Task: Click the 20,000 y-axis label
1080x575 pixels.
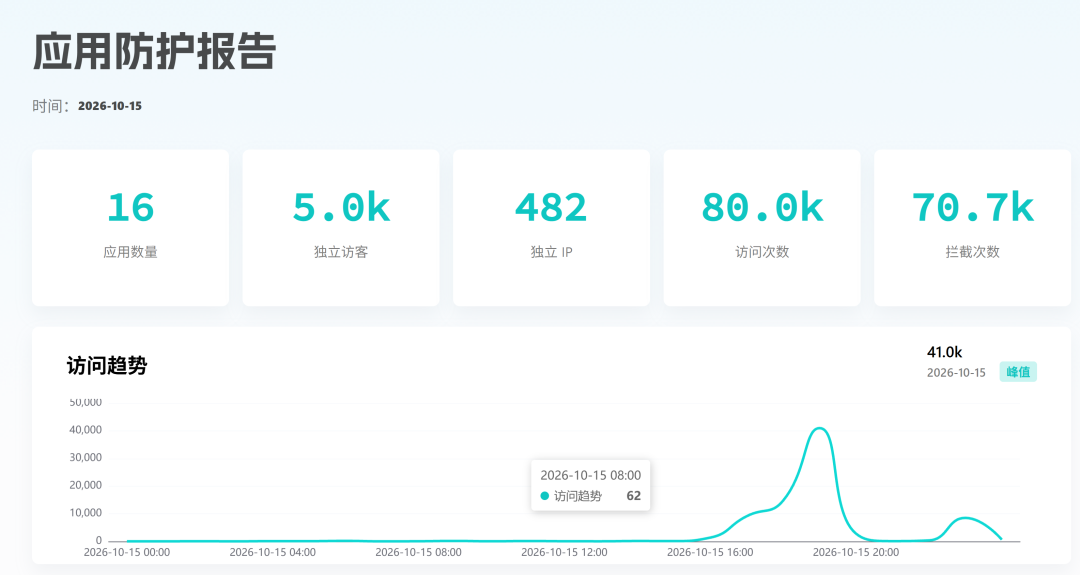Action: [x=85, y=485]
